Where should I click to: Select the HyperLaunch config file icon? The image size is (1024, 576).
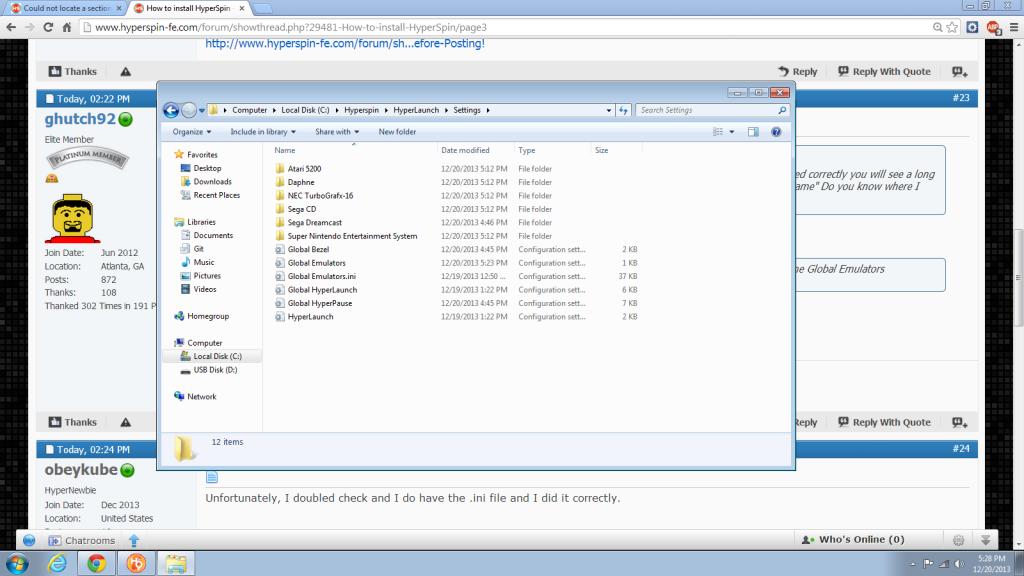click(x=280, y=317)
